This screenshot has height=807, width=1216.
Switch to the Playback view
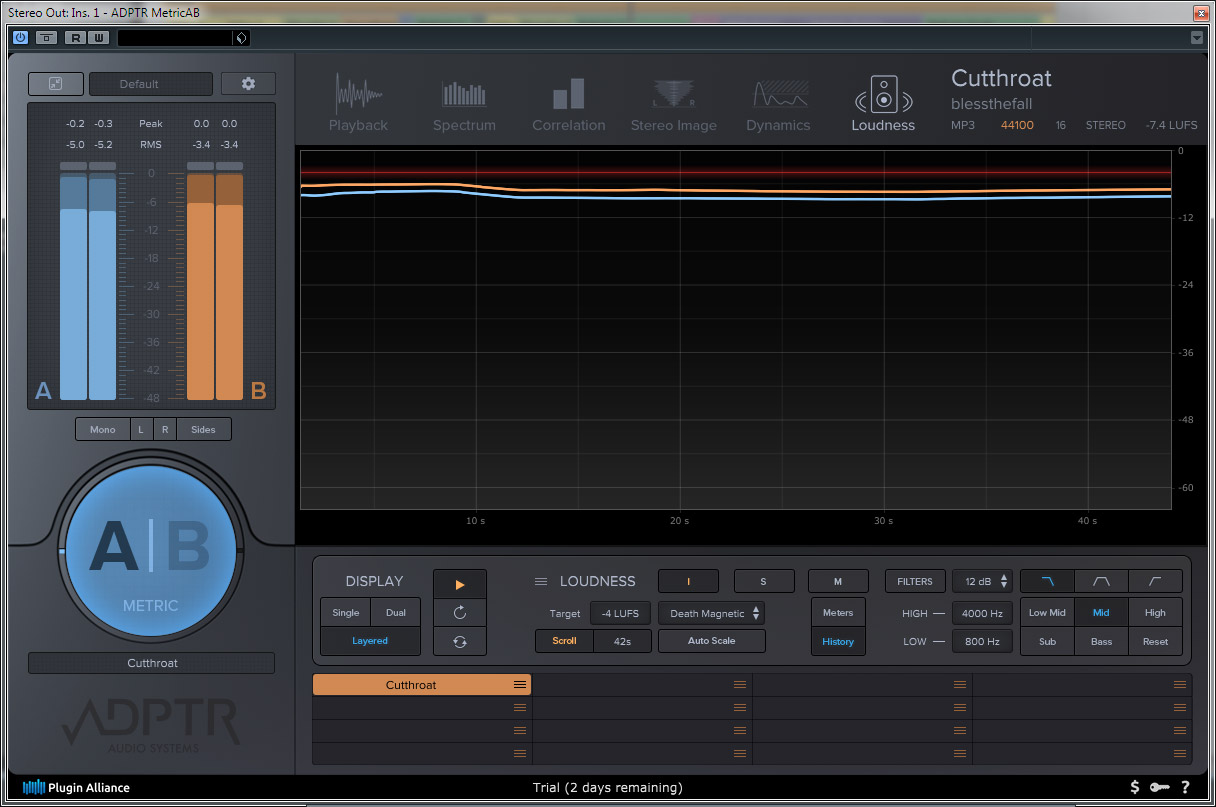pos(358,103)
